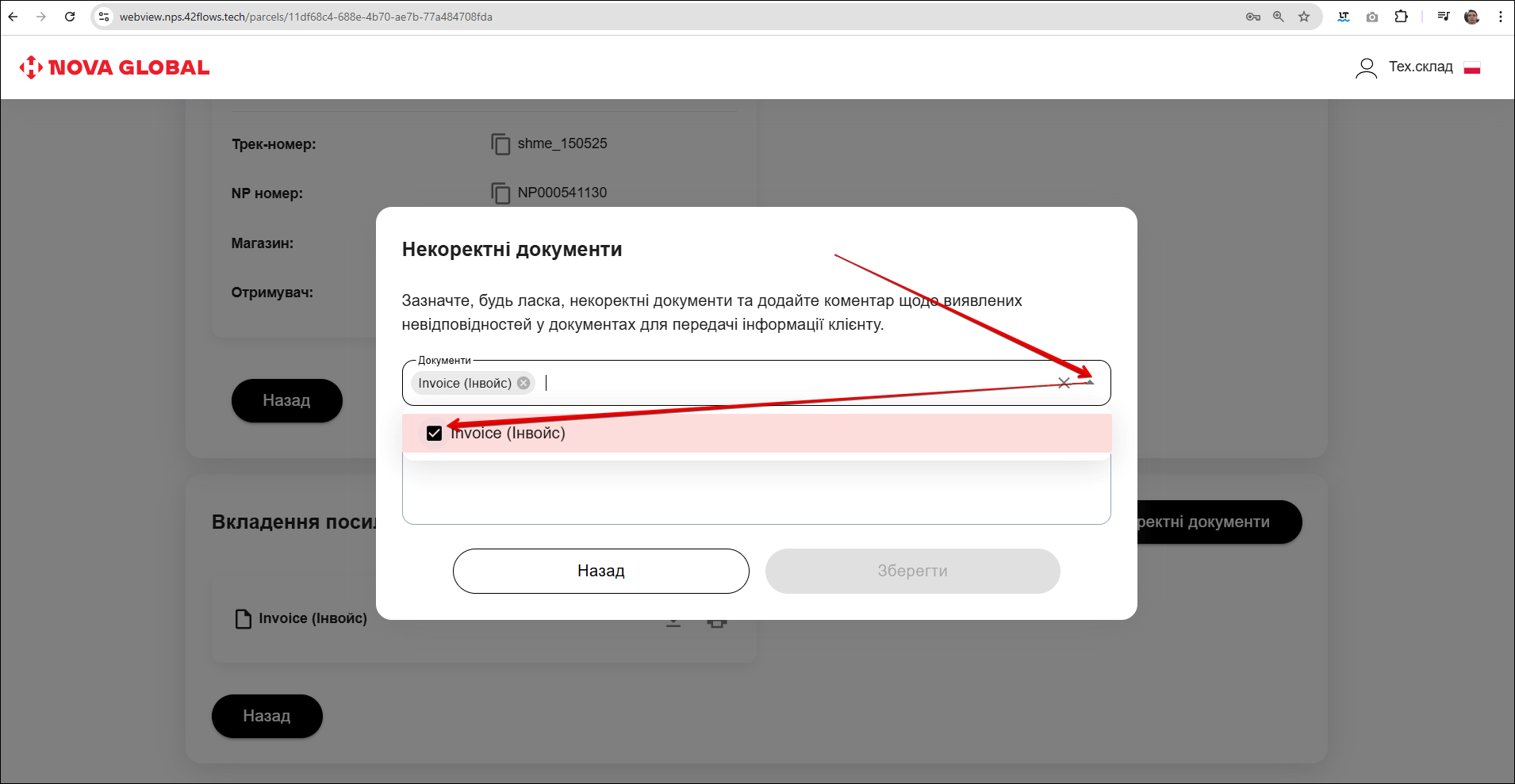
Task: Click the Зберегти button in dialog
Action: click(912, 571)
